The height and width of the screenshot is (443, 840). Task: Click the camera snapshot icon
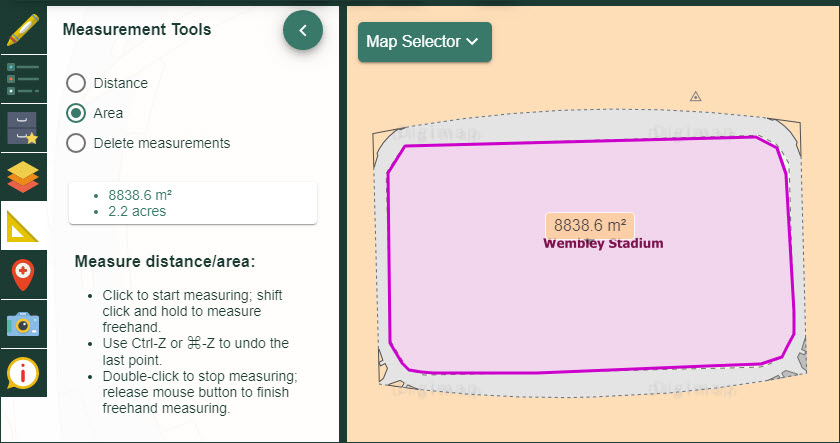[x=23, y=323]
